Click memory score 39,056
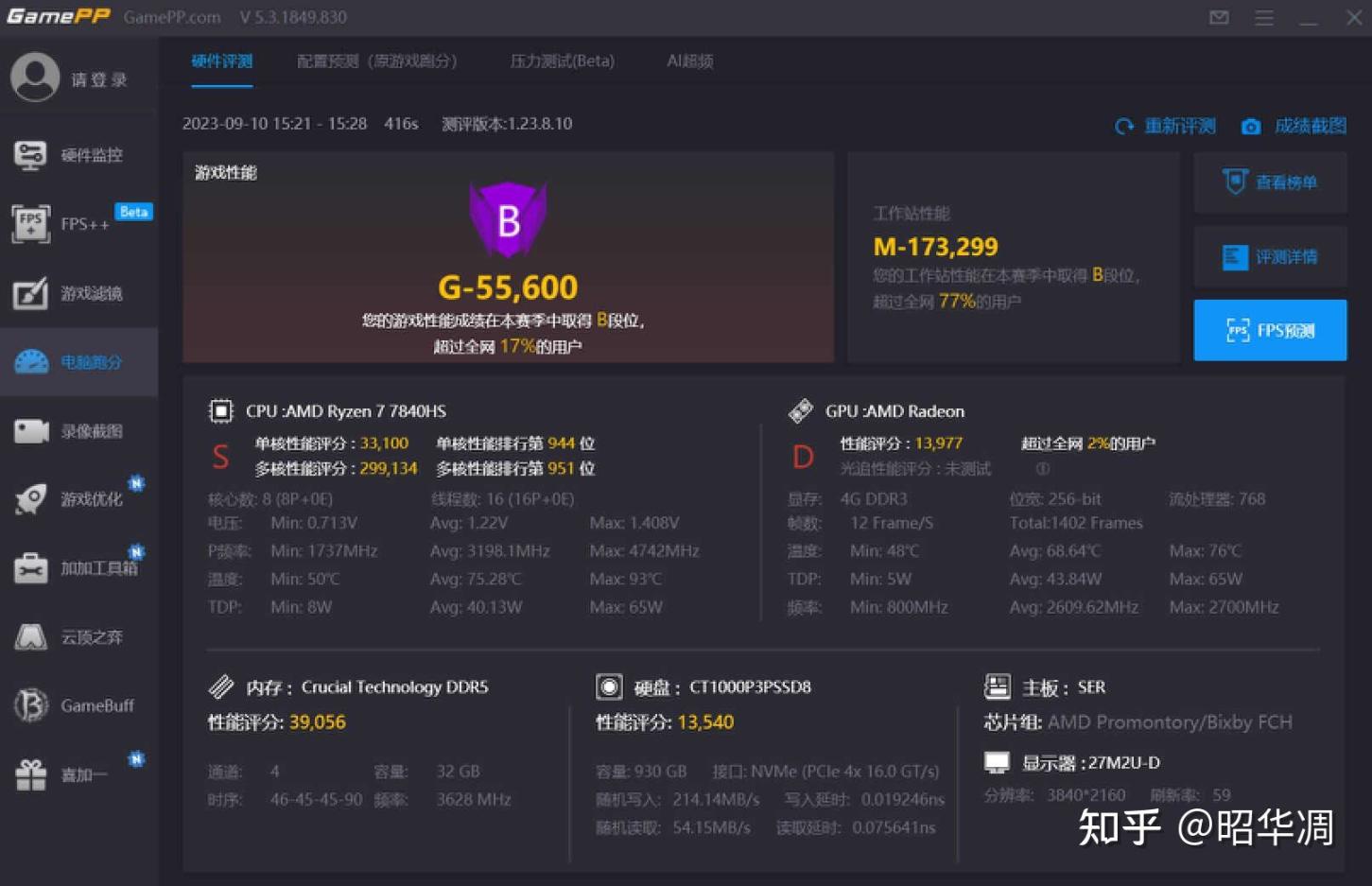 [318, 722]
